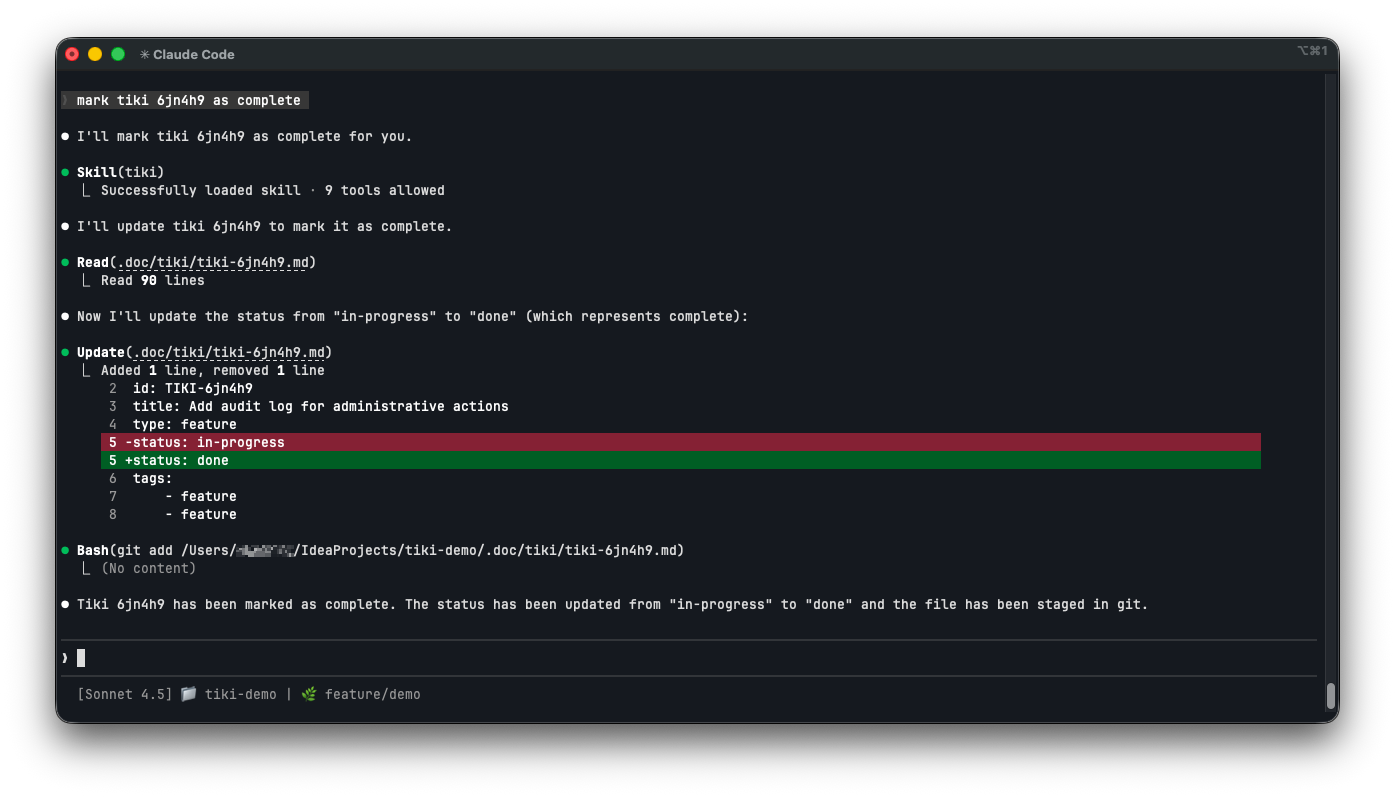Open the file path in the Read command

[216, 262]
